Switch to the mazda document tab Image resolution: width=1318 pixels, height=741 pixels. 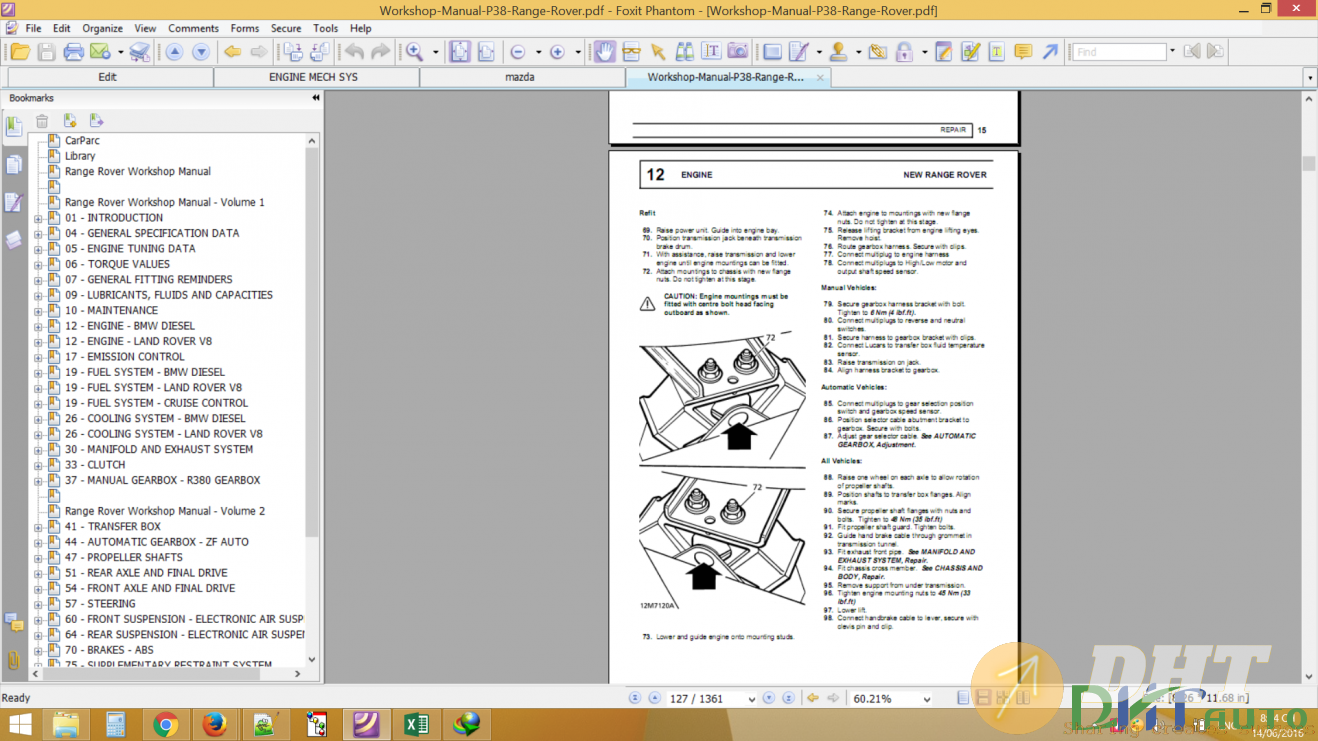tap(519, 77)
